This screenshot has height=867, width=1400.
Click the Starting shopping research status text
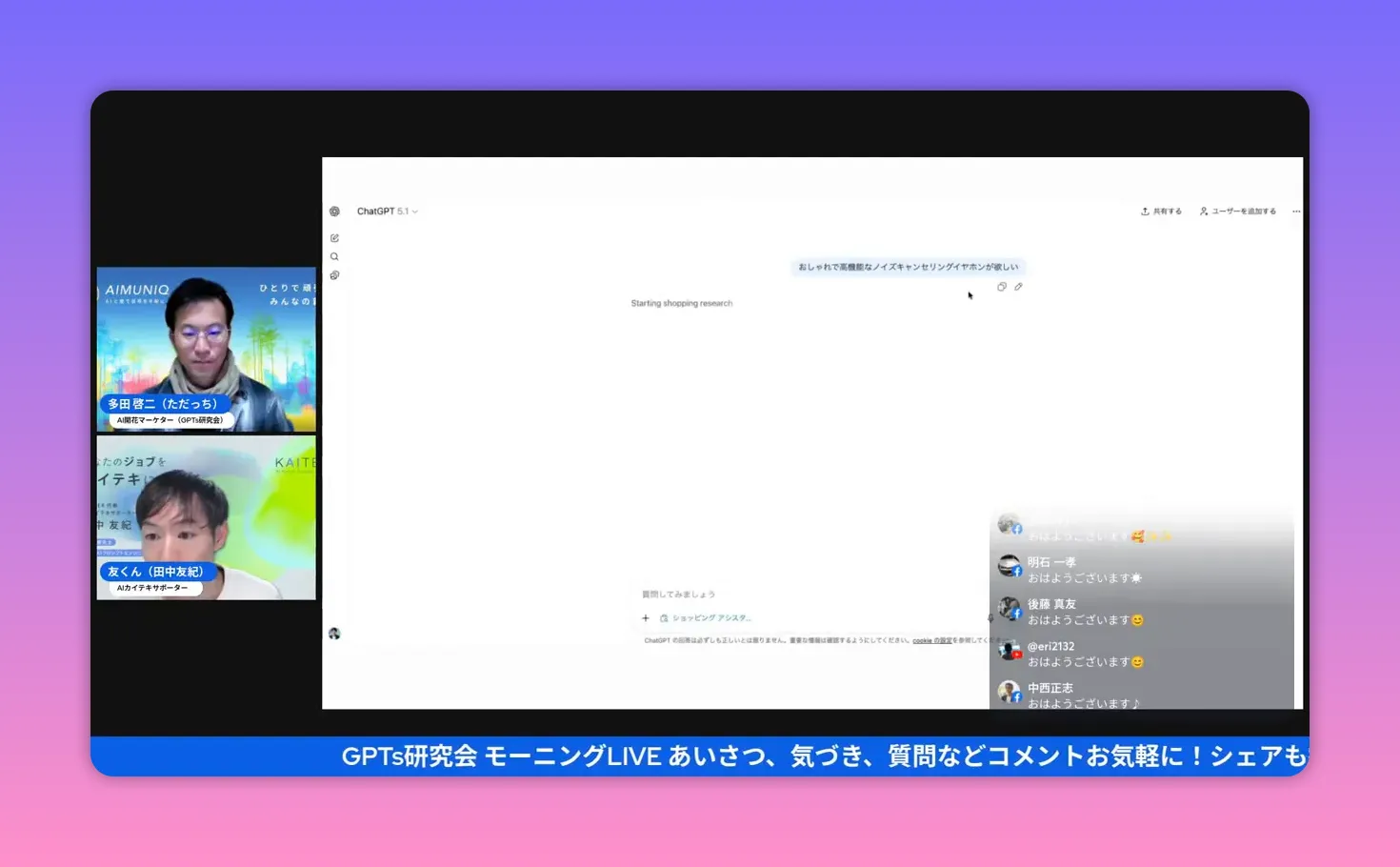[x=681, y=302]
